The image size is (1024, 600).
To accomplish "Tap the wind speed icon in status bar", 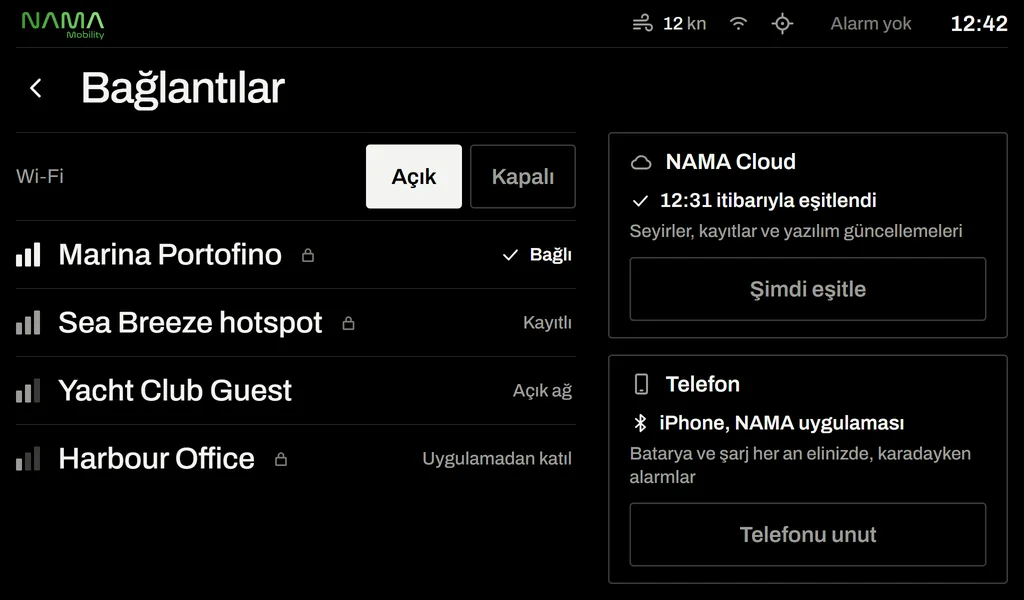I will [643, 24].
